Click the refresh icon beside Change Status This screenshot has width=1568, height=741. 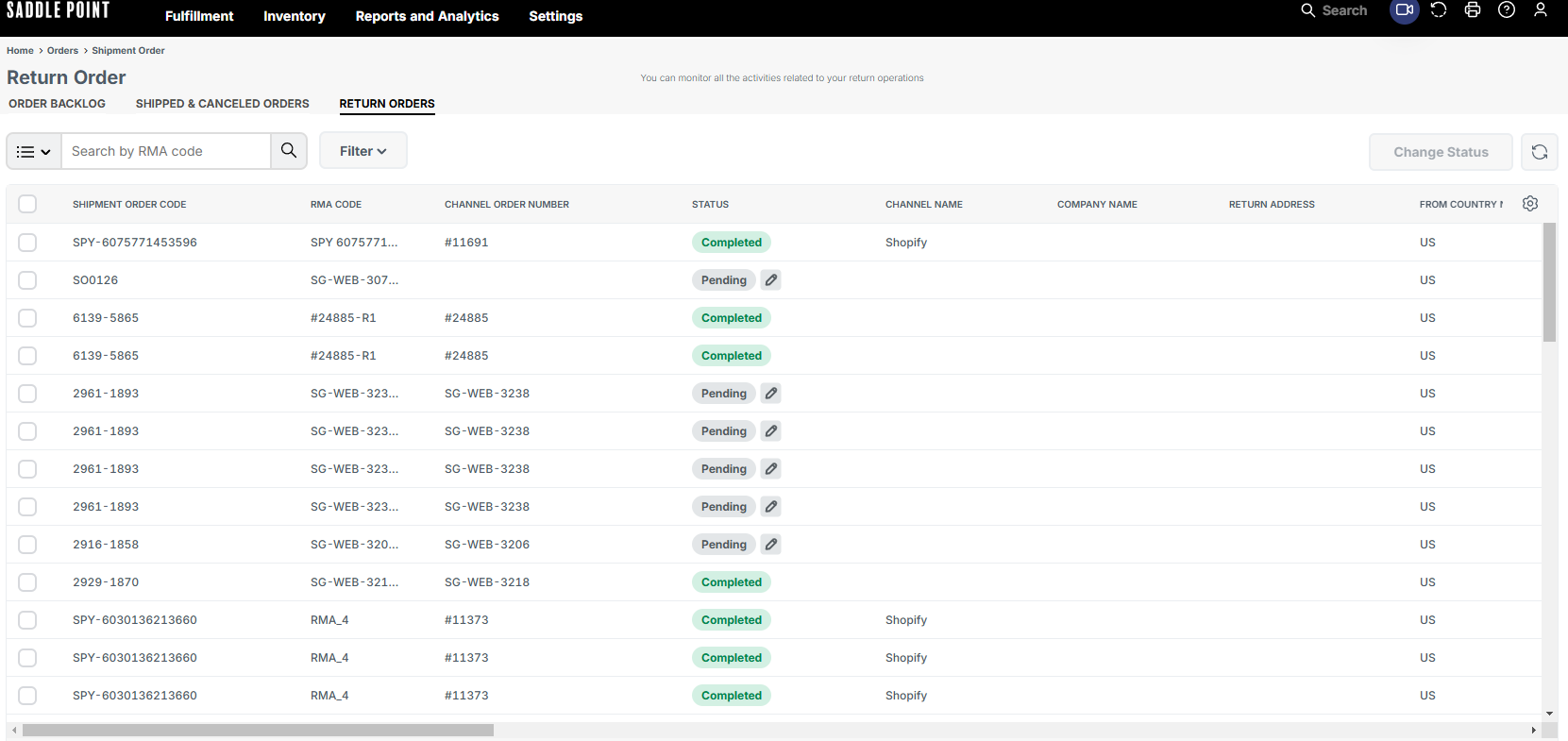coord(1539,152)
